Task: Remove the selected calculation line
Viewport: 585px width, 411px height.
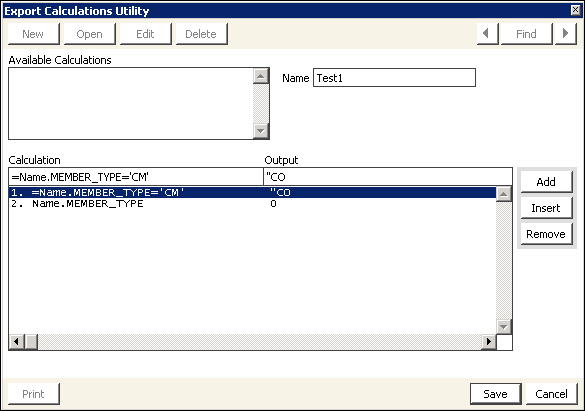Action: click(546, 234)
